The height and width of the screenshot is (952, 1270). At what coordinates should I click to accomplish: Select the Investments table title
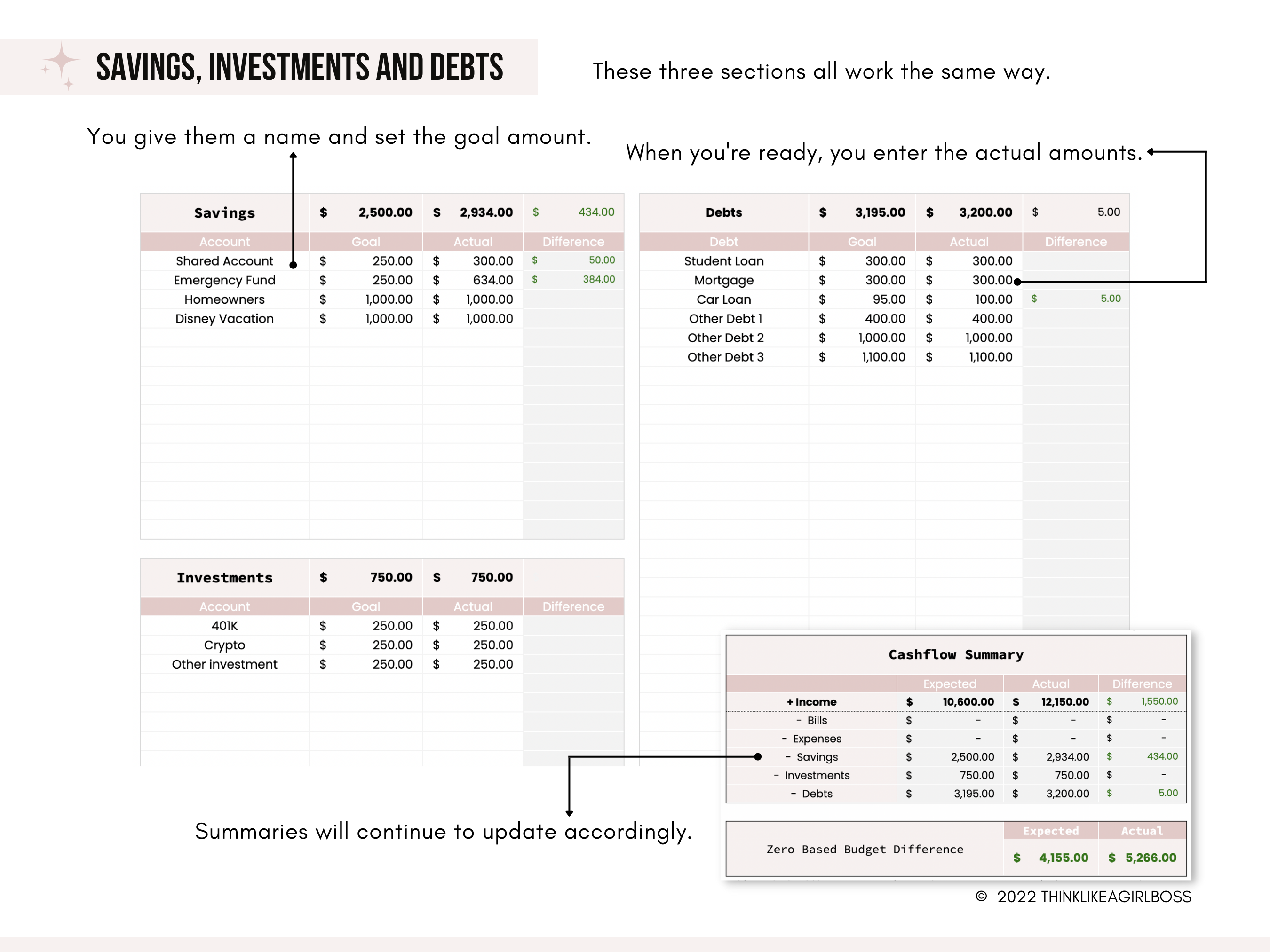tap(224, 578)
